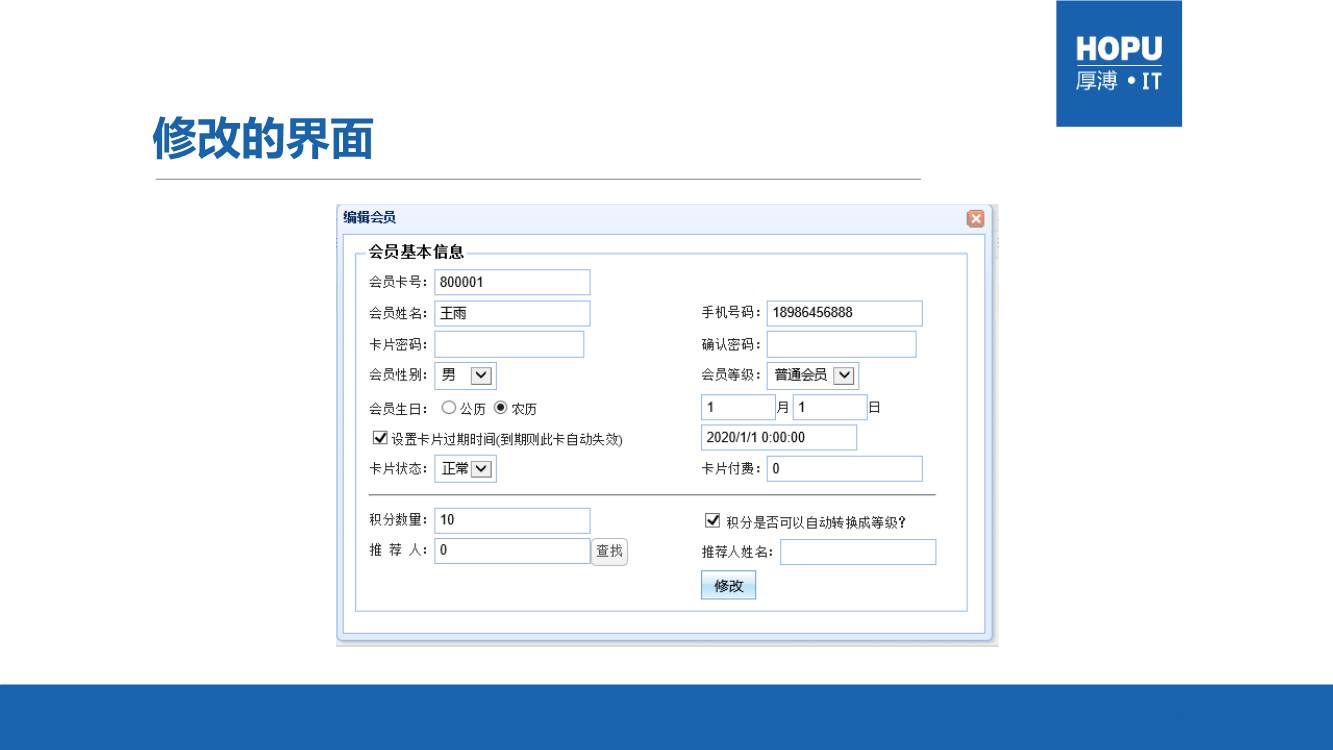This screenshot has height=750, width=1333.
Task: Click the 卡片密码 input field
Action: (509, 344)
